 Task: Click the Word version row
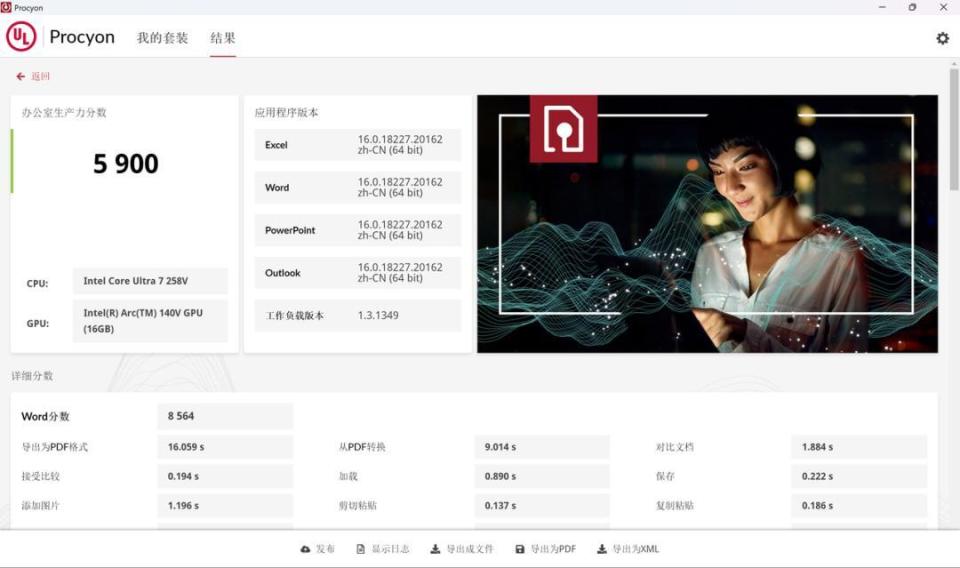(358, 187)
